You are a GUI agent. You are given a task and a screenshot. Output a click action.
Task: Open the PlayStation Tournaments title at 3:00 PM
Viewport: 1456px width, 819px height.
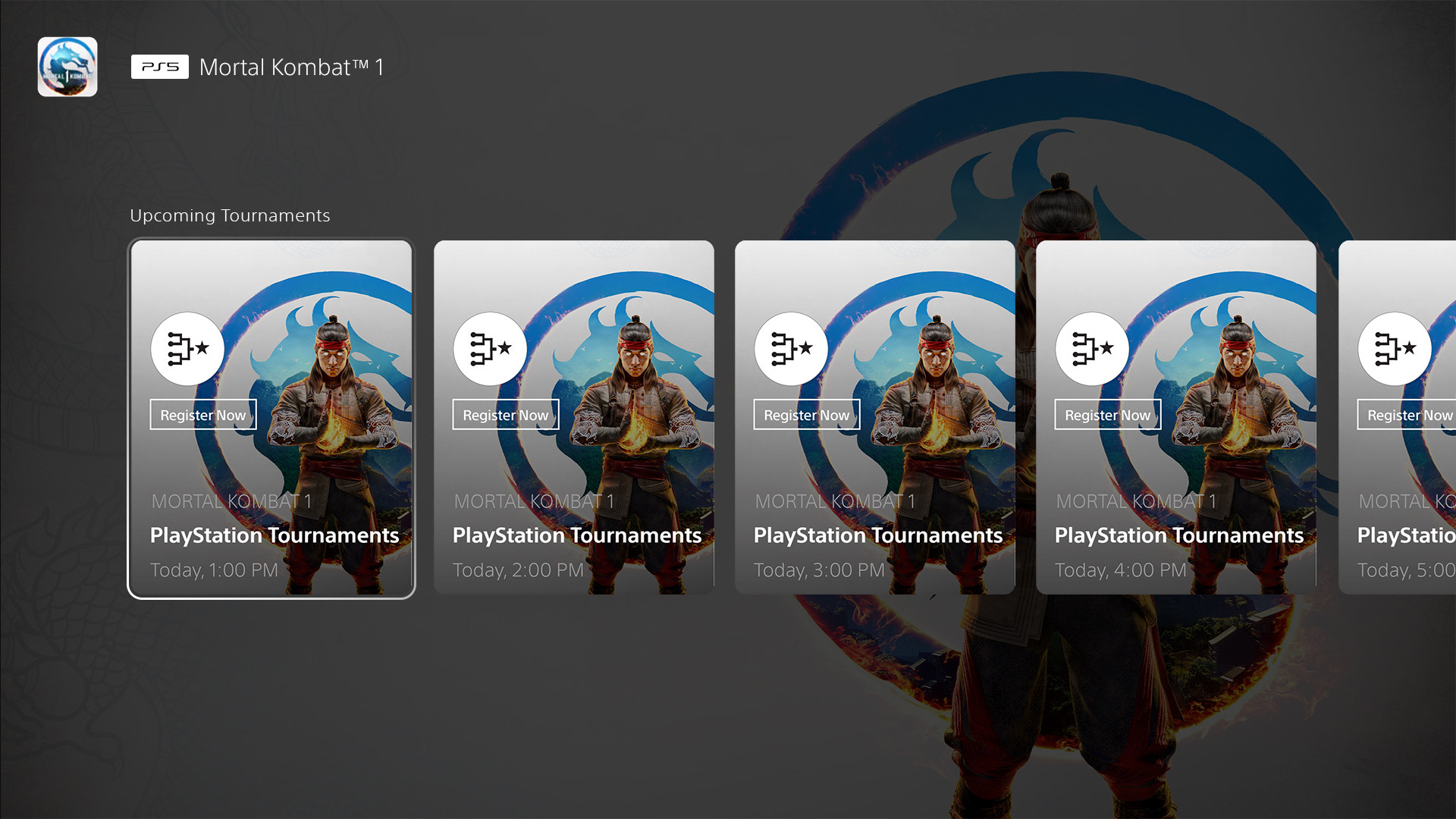[878, 535]
